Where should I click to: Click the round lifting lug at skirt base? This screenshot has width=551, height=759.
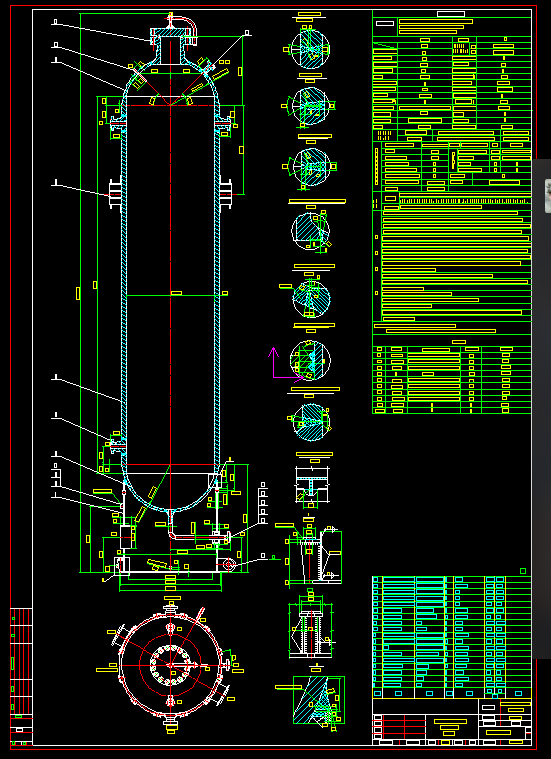228,564
